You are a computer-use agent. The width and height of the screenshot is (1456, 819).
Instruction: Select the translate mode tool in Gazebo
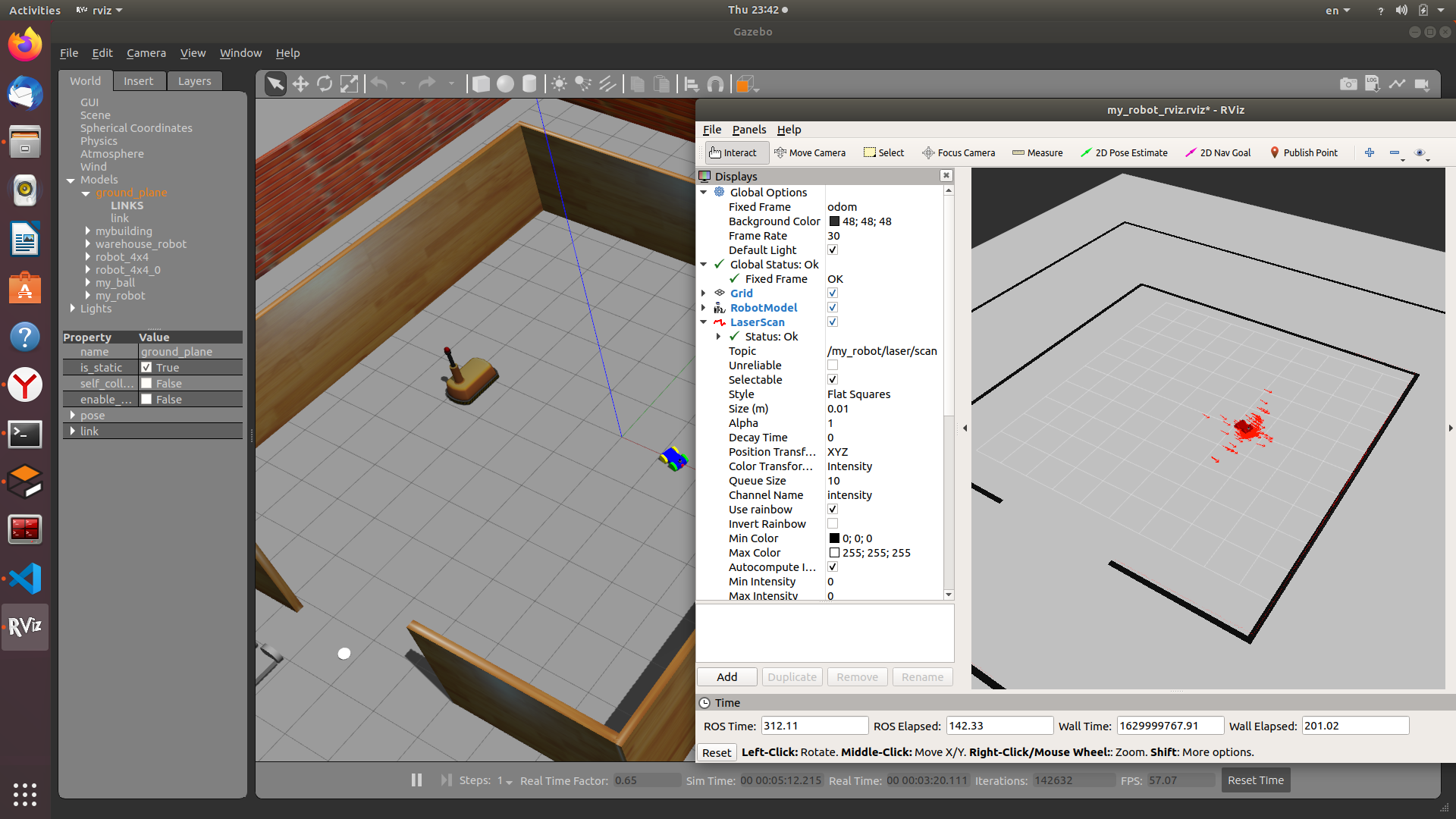300,84
